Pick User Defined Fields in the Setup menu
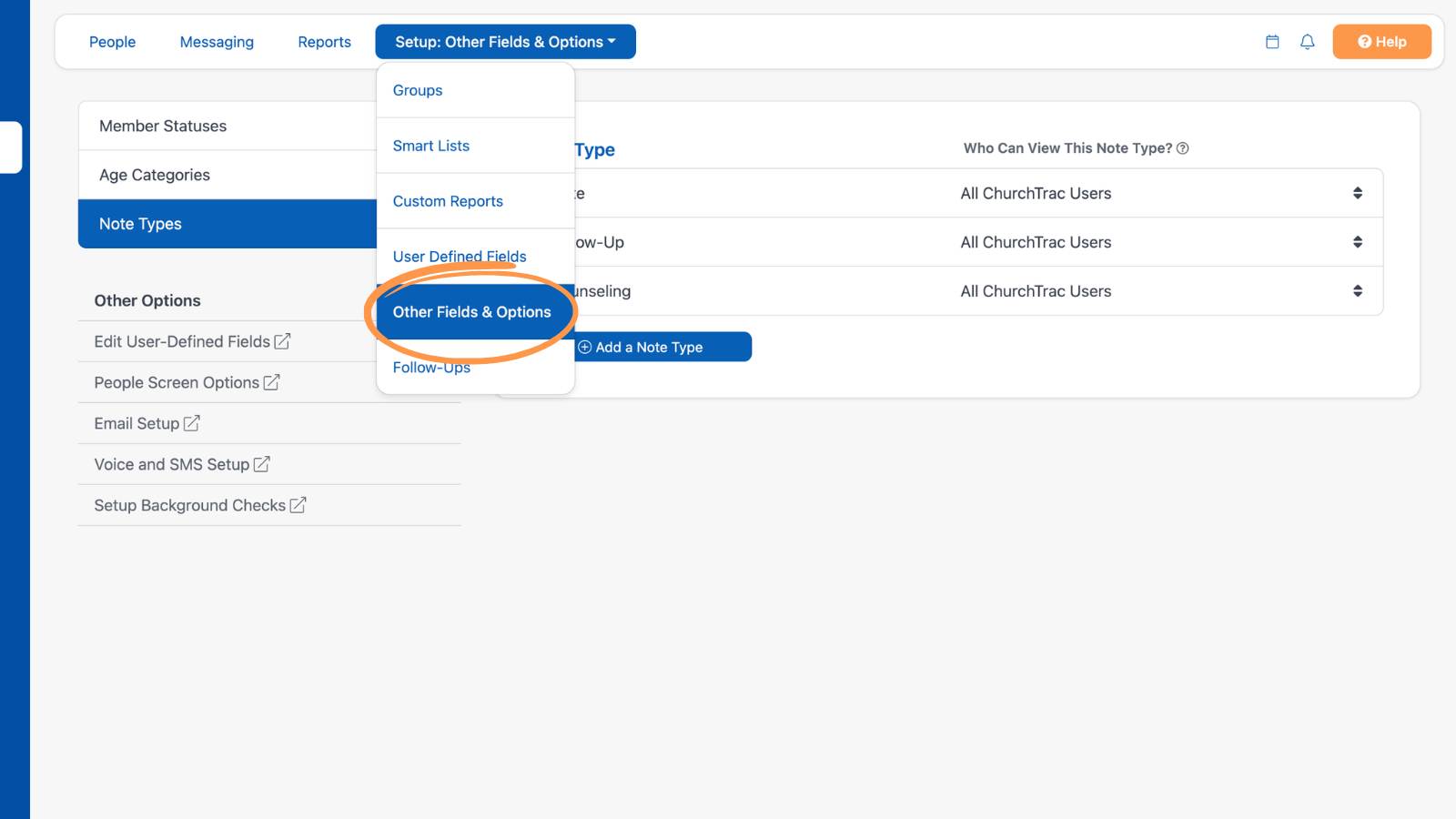The height and width of the screenshot is (819, 1456). point(476,257)
